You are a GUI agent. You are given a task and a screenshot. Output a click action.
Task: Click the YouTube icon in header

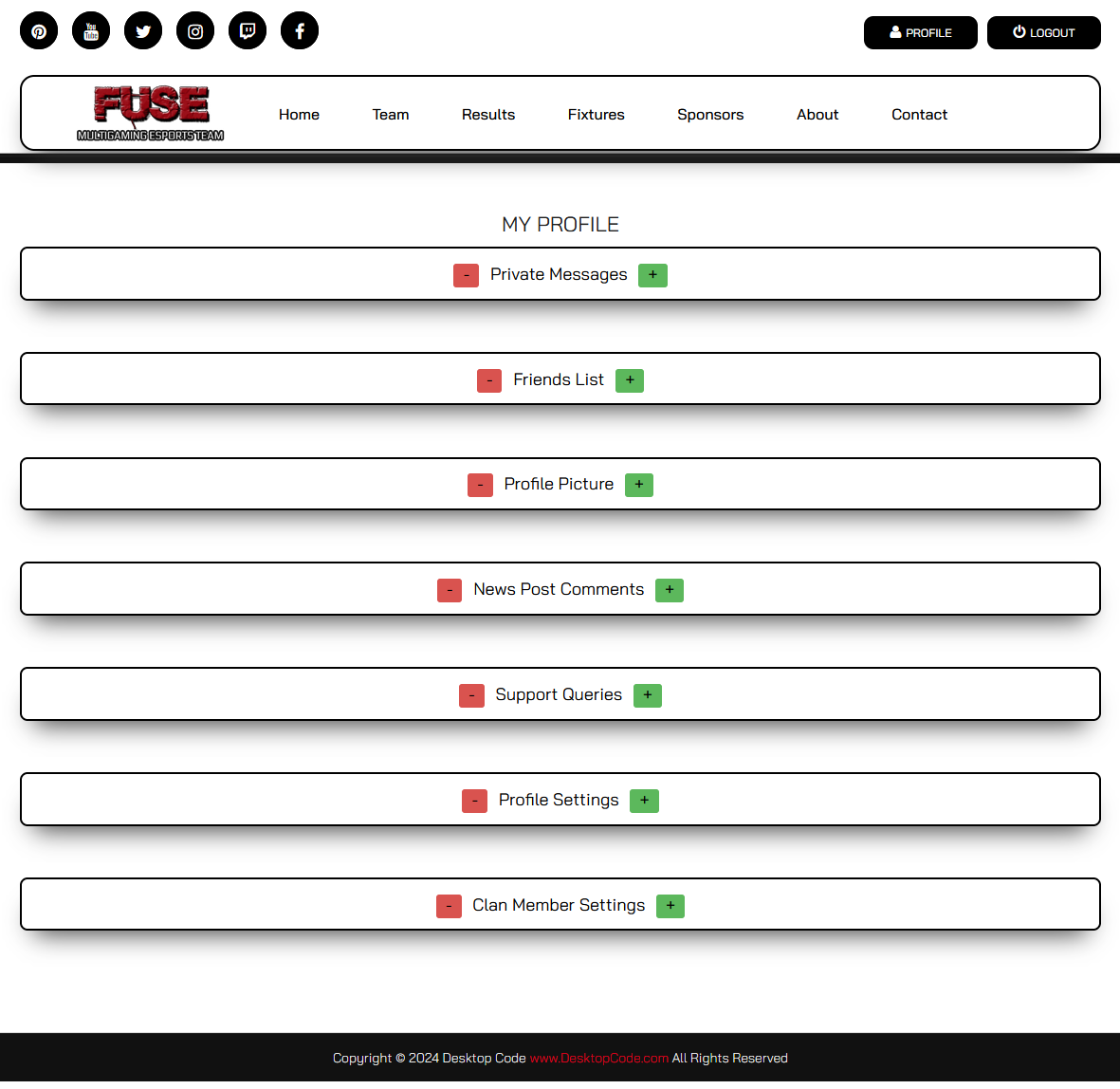pos(91,31)
